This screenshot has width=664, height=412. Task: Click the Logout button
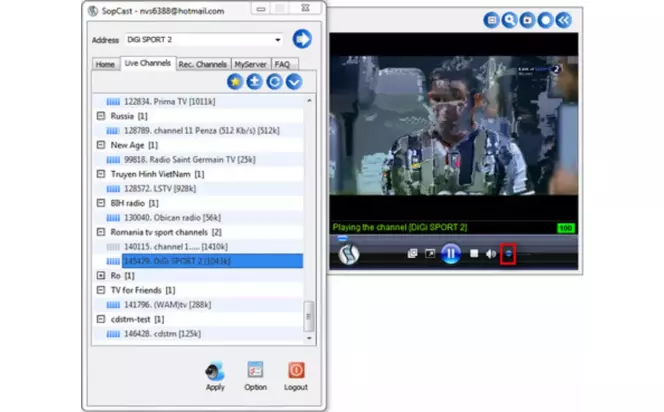[x=296, y=376]
